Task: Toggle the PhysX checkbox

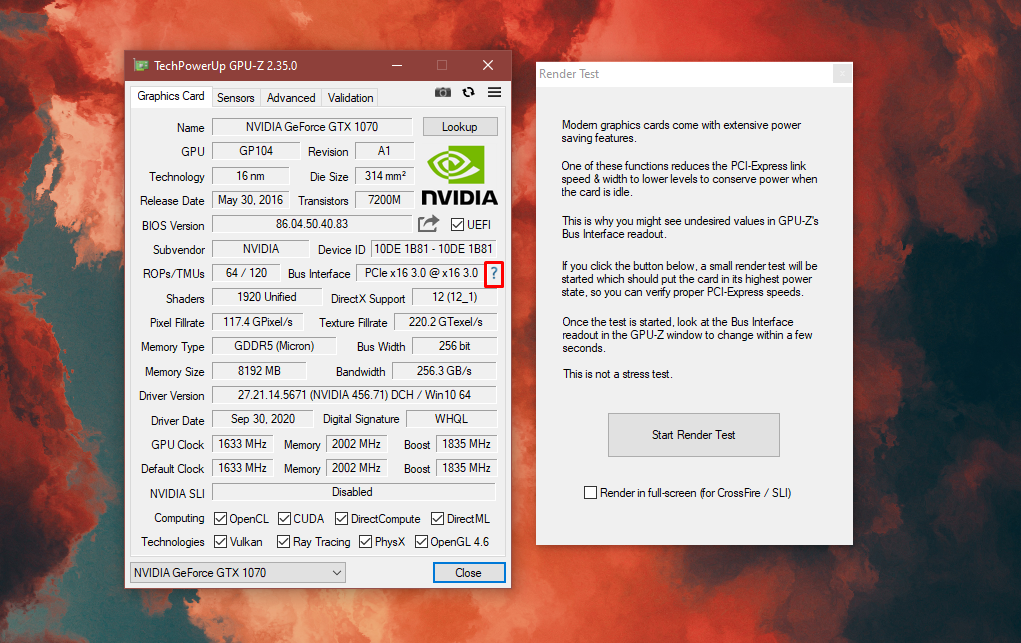Action: [365, 541]
